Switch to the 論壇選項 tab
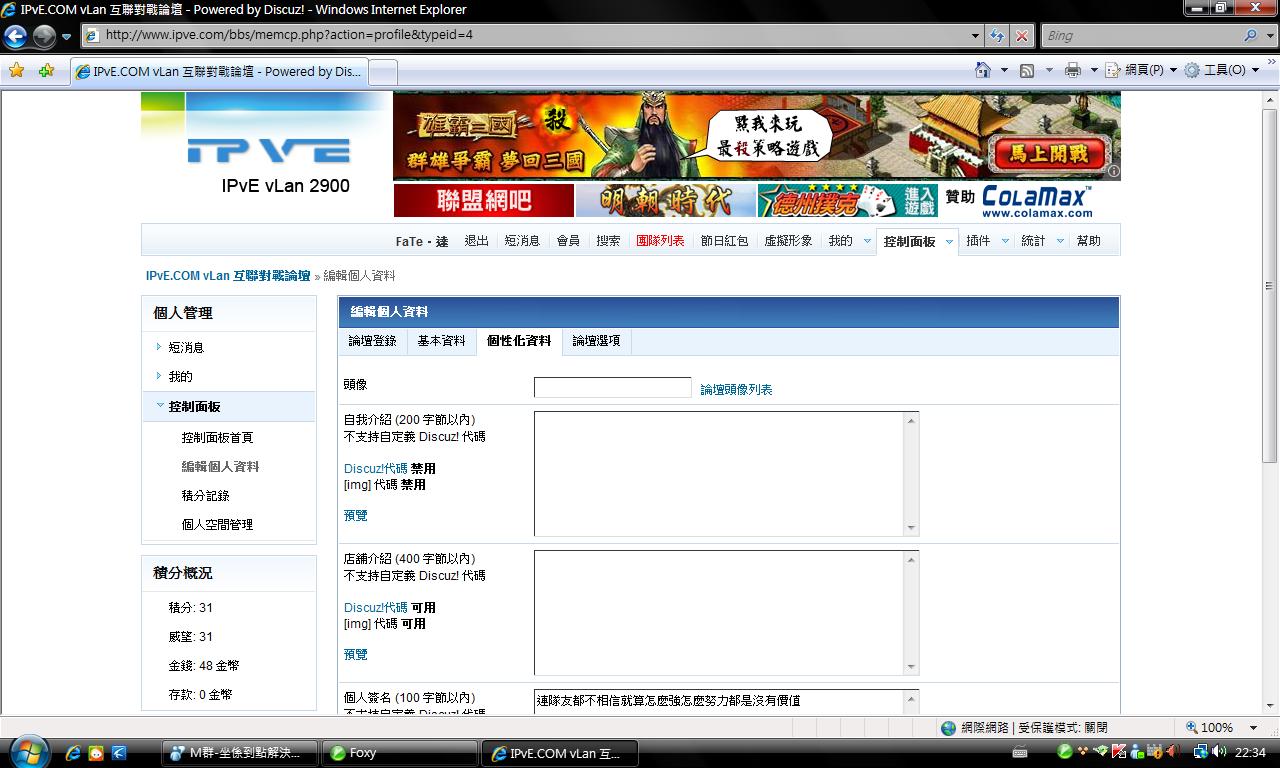The image size is (1280, 768). click(x=596, y=341)
